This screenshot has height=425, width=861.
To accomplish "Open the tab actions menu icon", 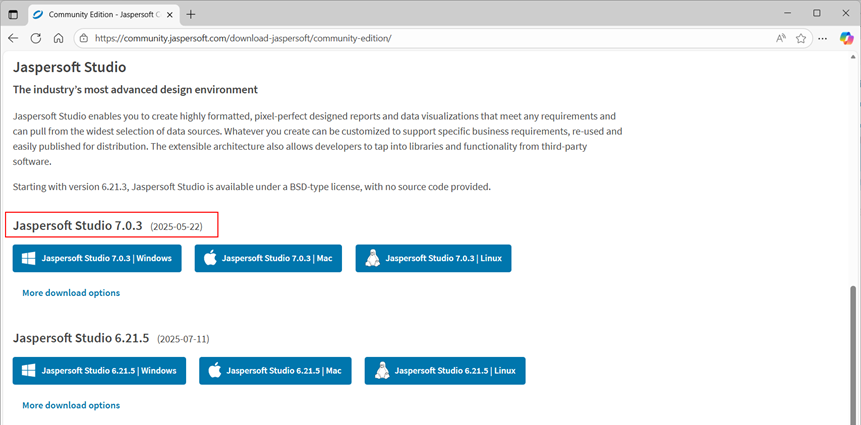I will click(x=13, y=14).
